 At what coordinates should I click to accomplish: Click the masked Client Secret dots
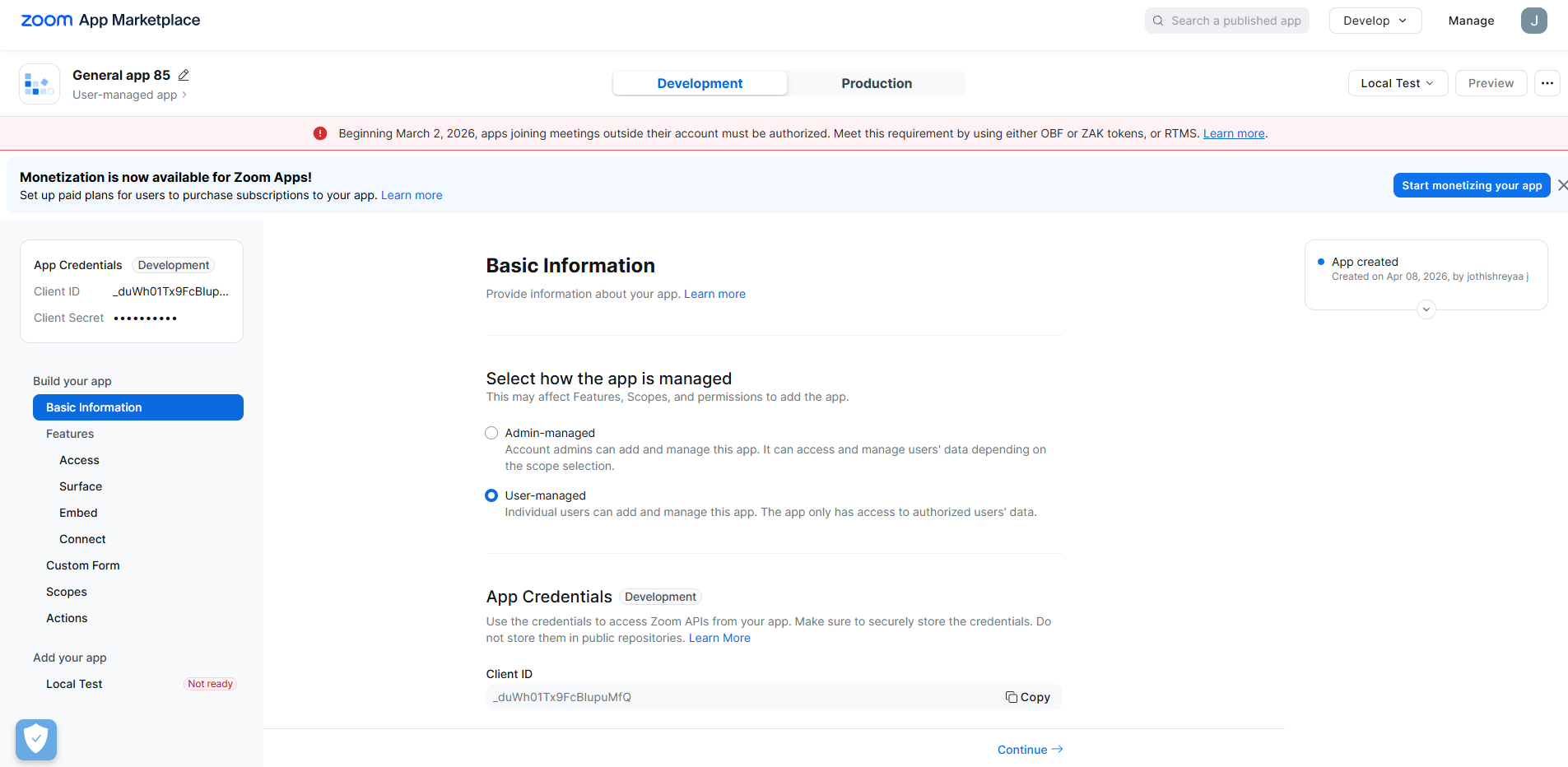coord(145,318)
